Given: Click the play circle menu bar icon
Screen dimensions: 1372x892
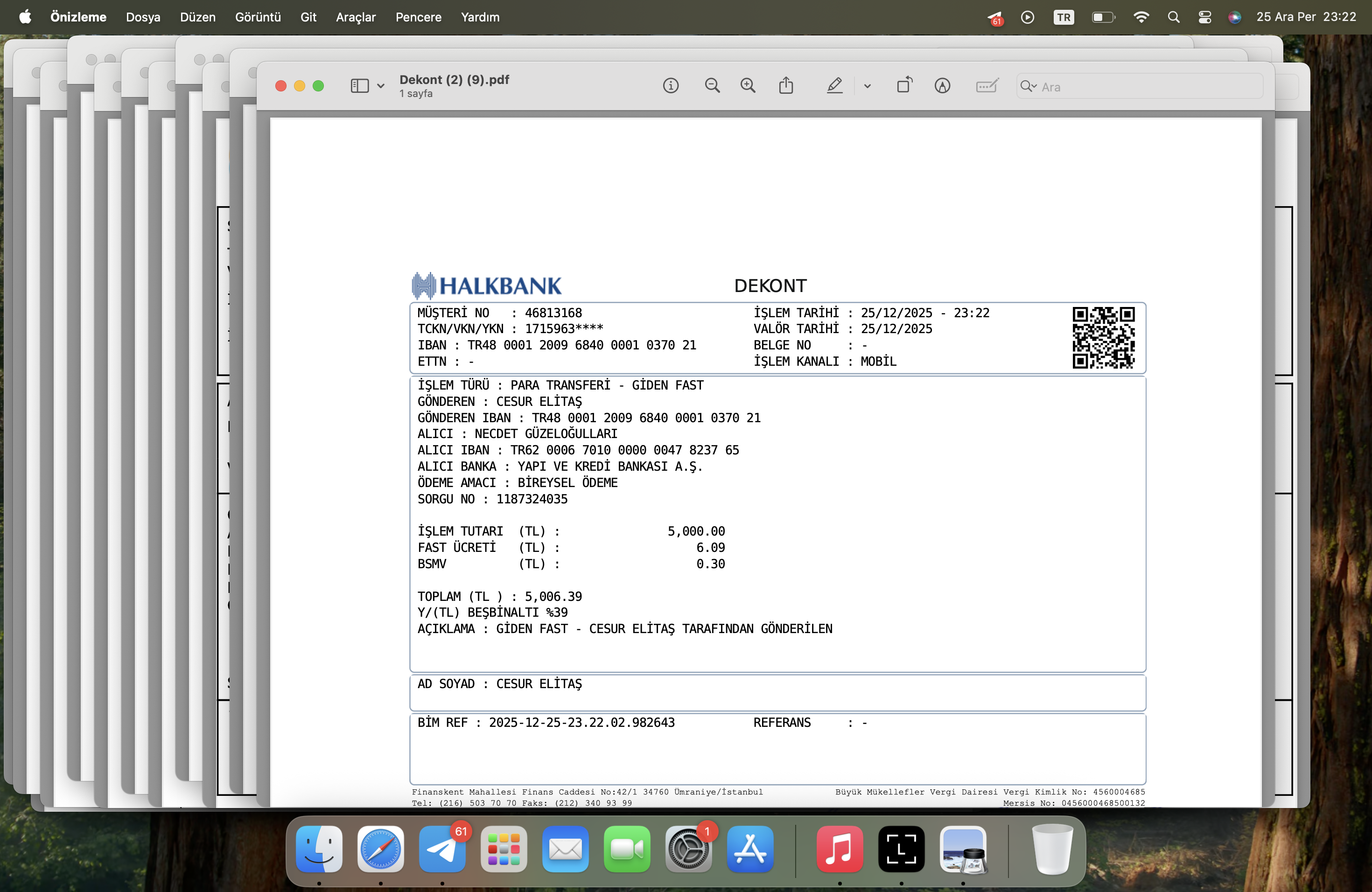Looking at the screenshot, I should (x=1027, y=17).
